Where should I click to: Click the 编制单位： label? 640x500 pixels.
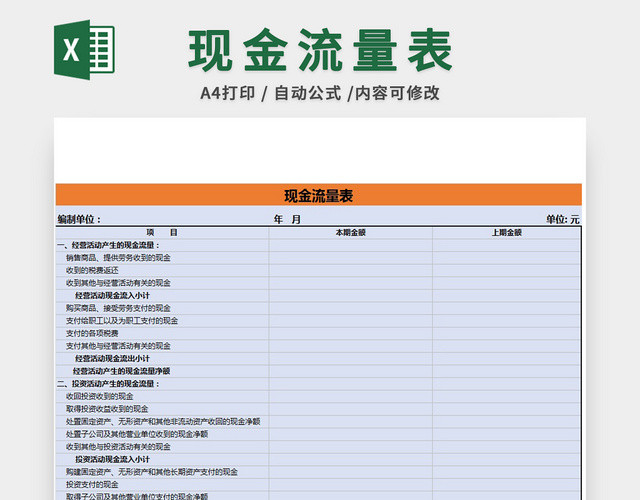pyautogui.click(x=79, y=219)
